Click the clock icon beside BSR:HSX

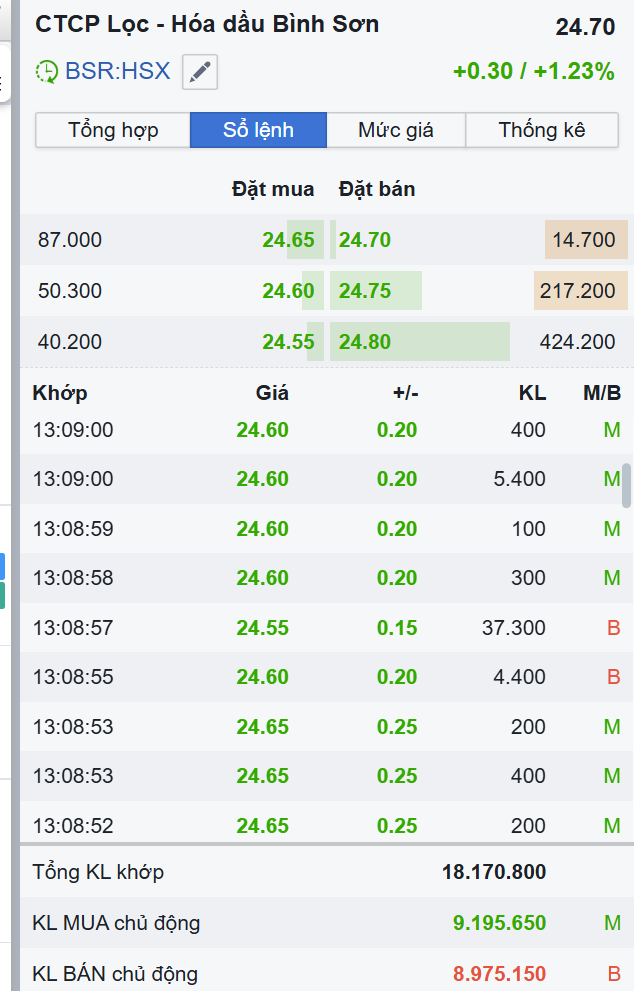(x=46, y=72)
